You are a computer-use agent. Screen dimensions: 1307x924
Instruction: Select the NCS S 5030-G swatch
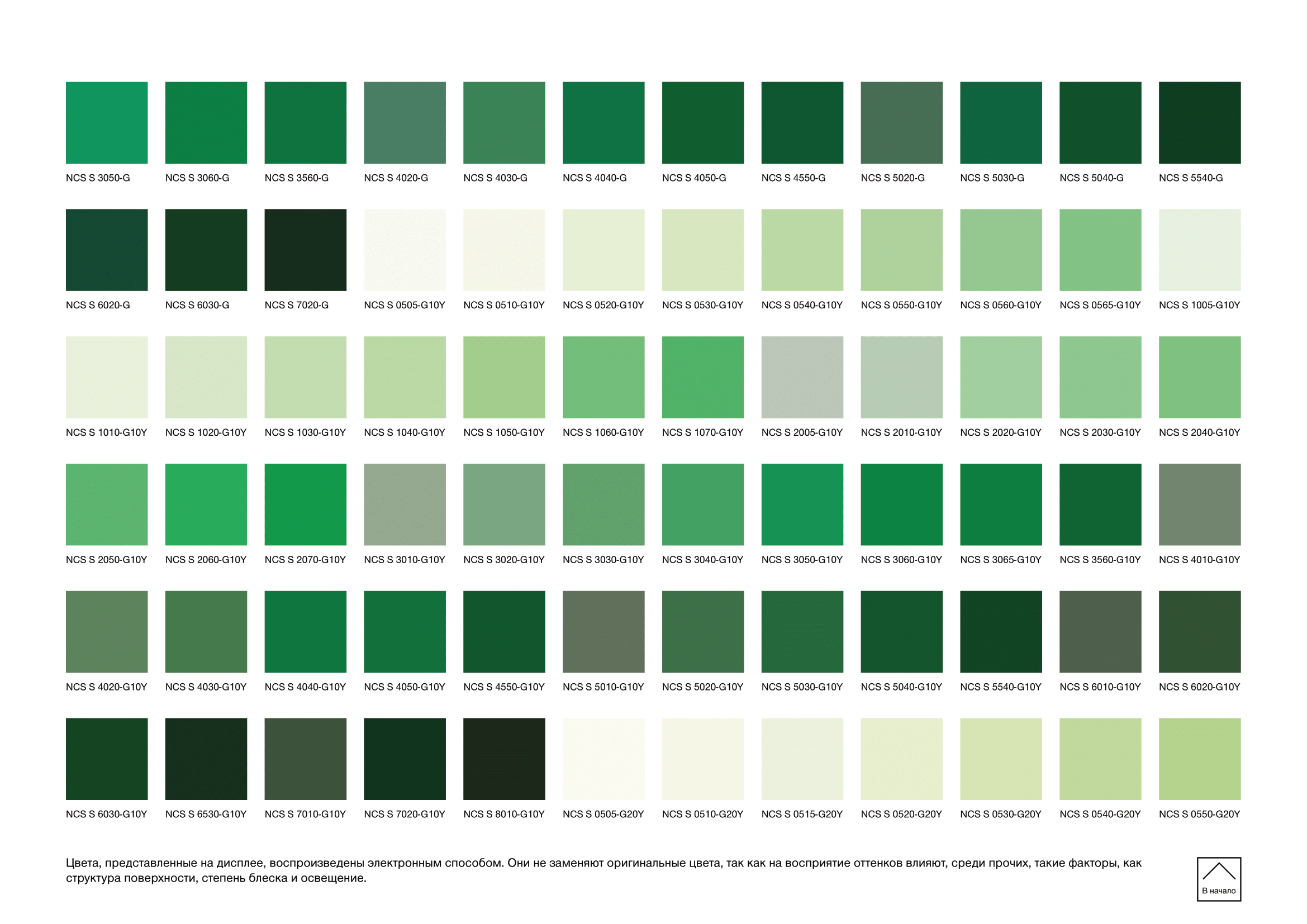[1001, 123]
